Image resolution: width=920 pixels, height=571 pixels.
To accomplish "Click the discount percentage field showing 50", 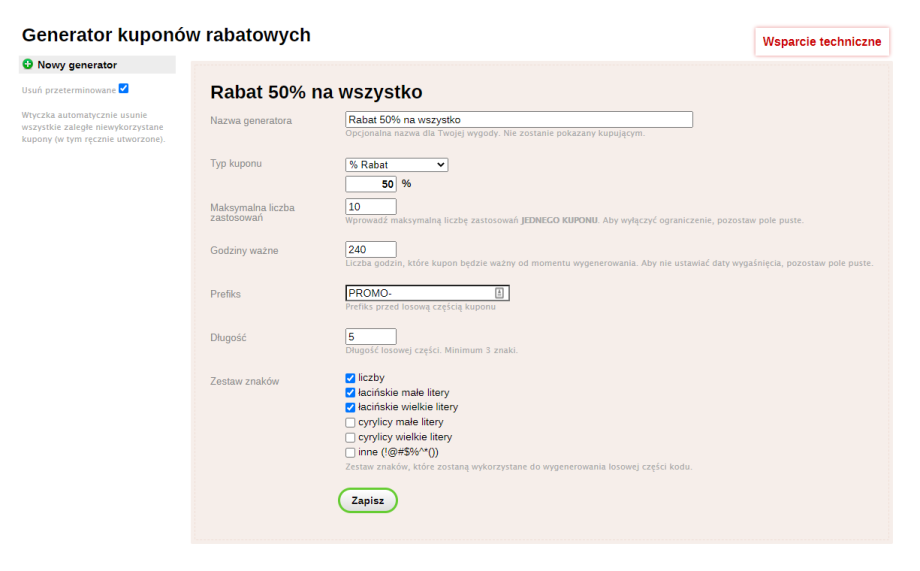I will click(x=371, y=184).
